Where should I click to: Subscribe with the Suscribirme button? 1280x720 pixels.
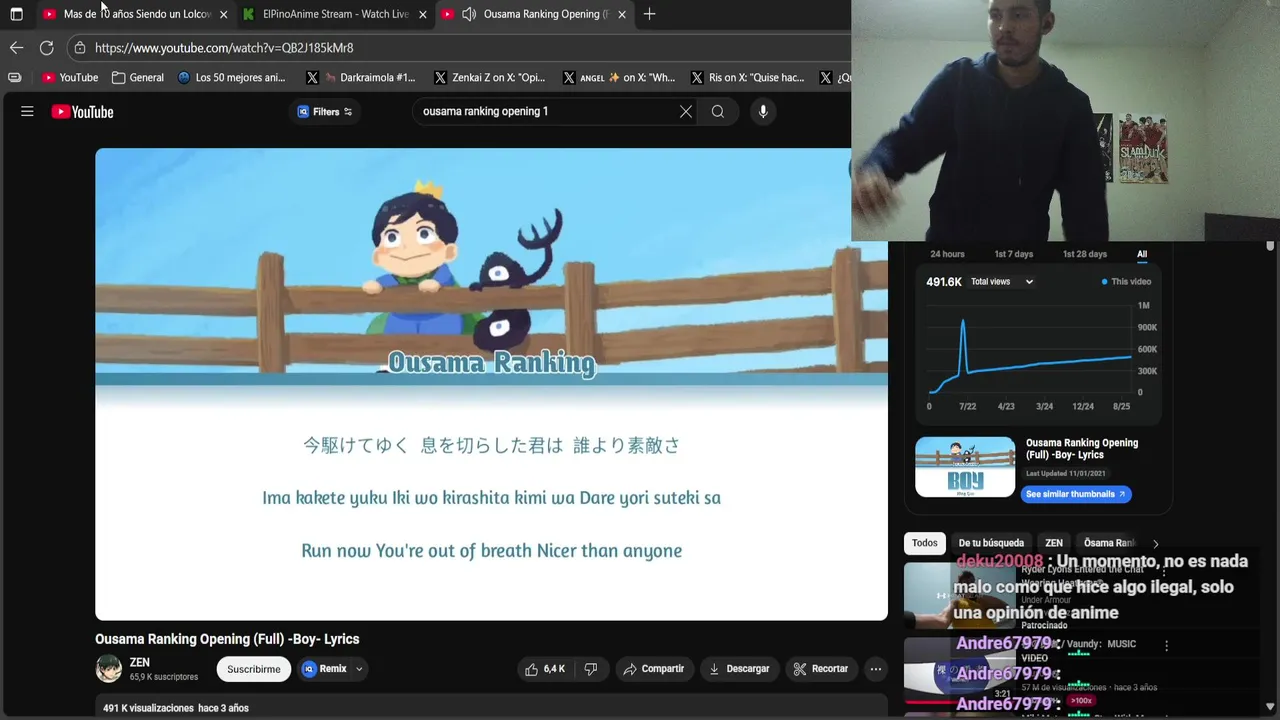click(x=253, y=669)
